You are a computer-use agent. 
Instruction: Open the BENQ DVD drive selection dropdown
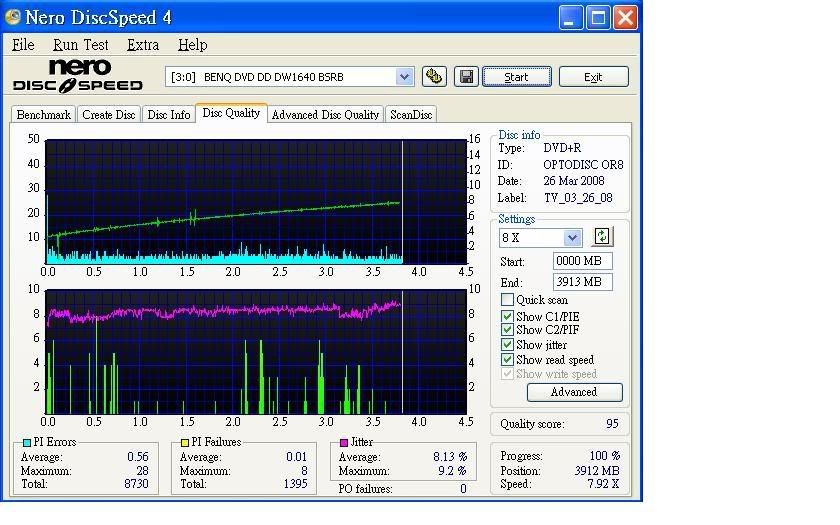coord(404,77)
